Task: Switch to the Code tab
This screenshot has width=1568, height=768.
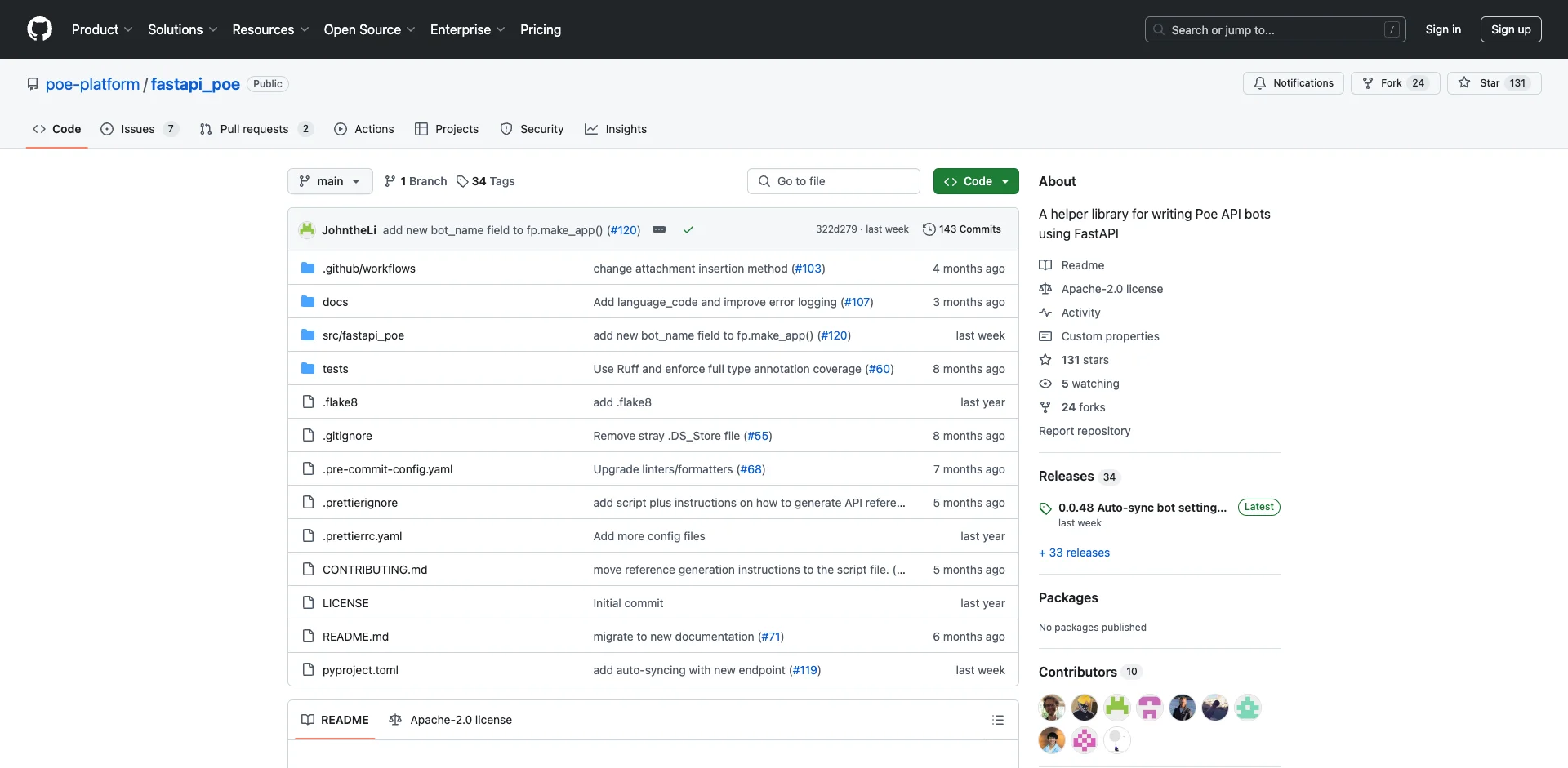Action: click(57, 129)
